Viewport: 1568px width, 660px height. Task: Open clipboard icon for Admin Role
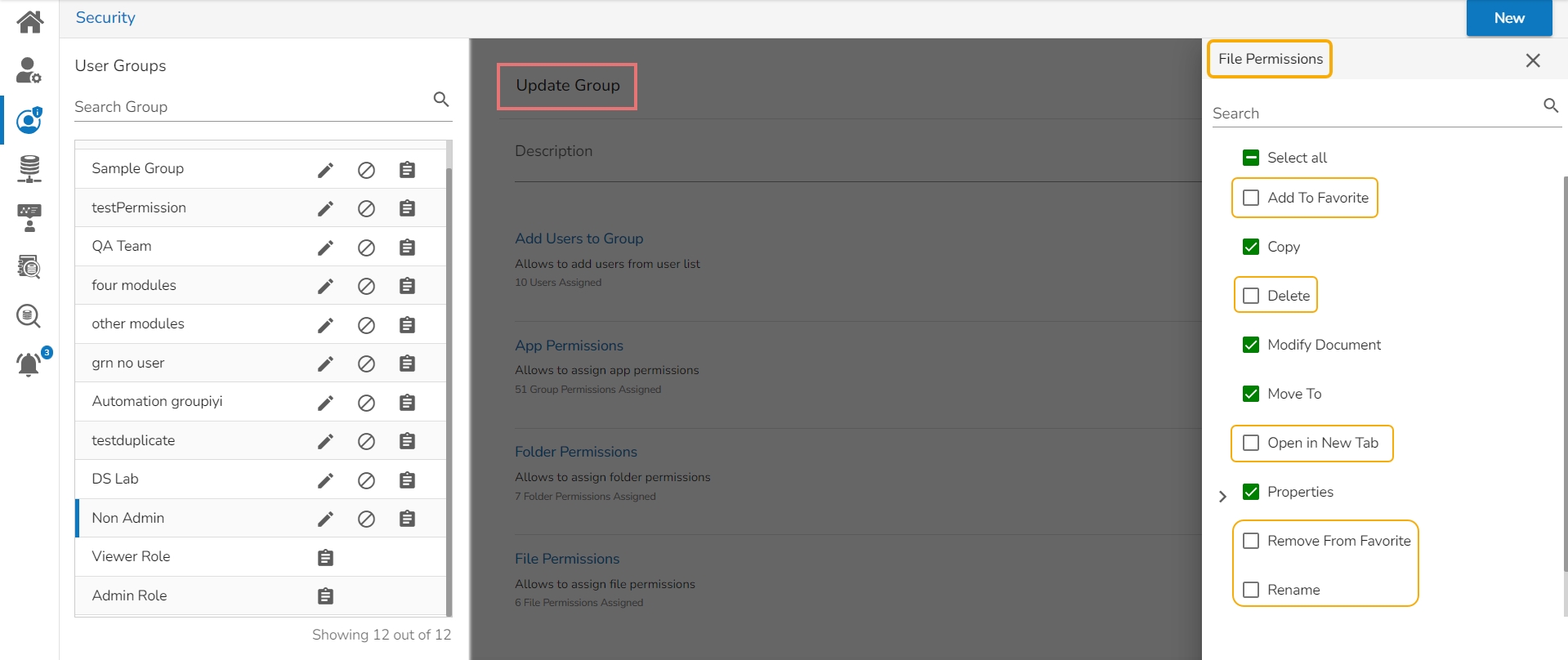click(325, 596)
